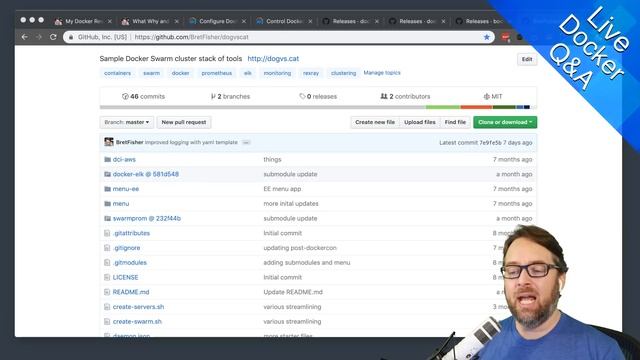Select the swarm topic tag
This screenshot has width=640, height=360.
click(151, 73)
